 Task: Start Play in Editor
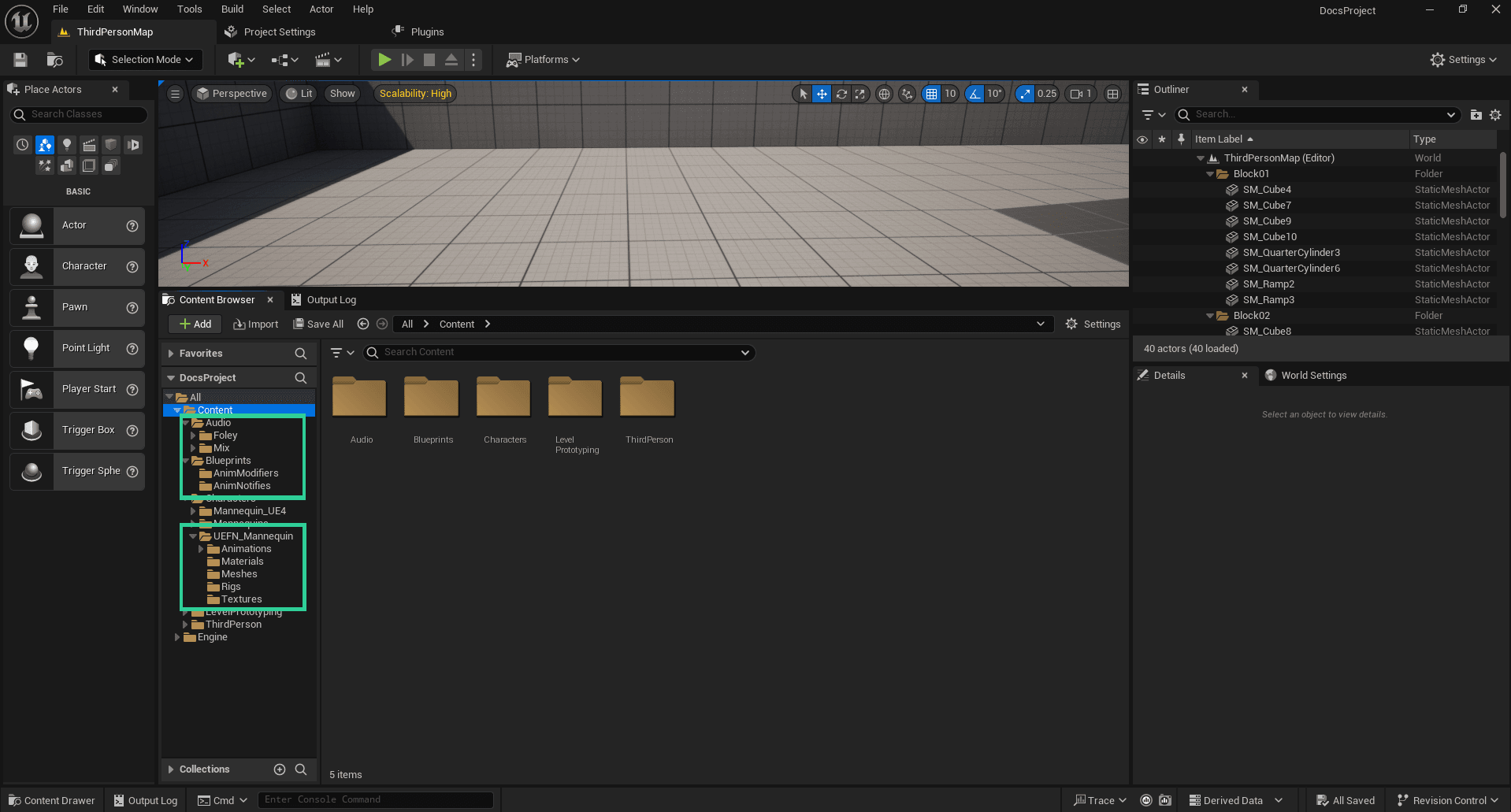(384, 60)
